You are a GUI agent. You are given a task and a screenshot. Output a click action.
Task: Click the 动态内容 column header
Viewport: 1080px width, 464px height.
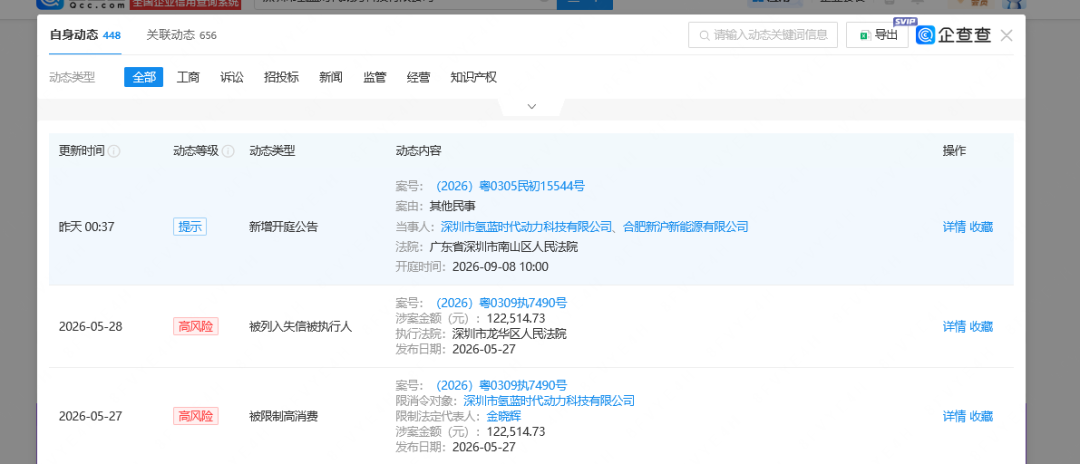(419, 151)
